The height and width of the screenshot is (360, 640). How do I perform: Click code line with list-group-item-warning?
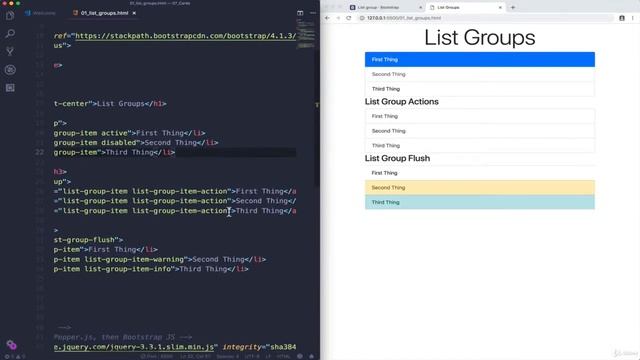tap(160, 259)
